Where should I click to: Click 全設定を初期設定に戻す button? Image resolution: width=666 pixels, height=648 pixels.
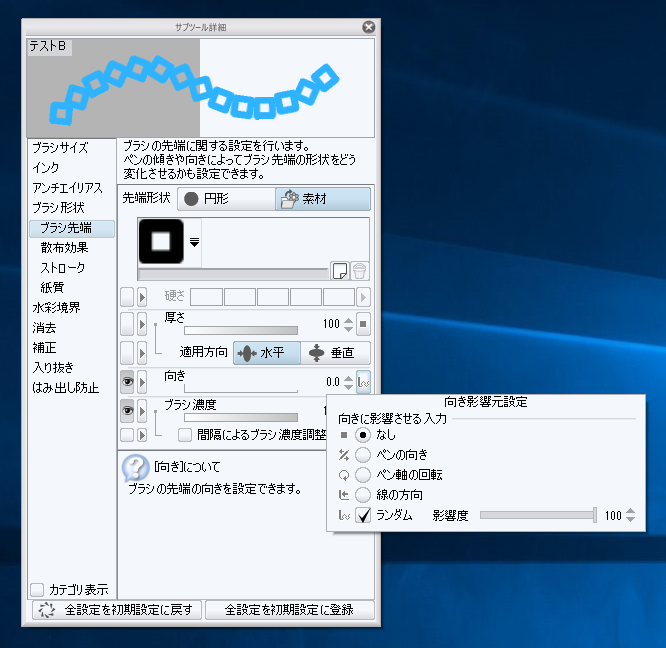click(117, 610)
